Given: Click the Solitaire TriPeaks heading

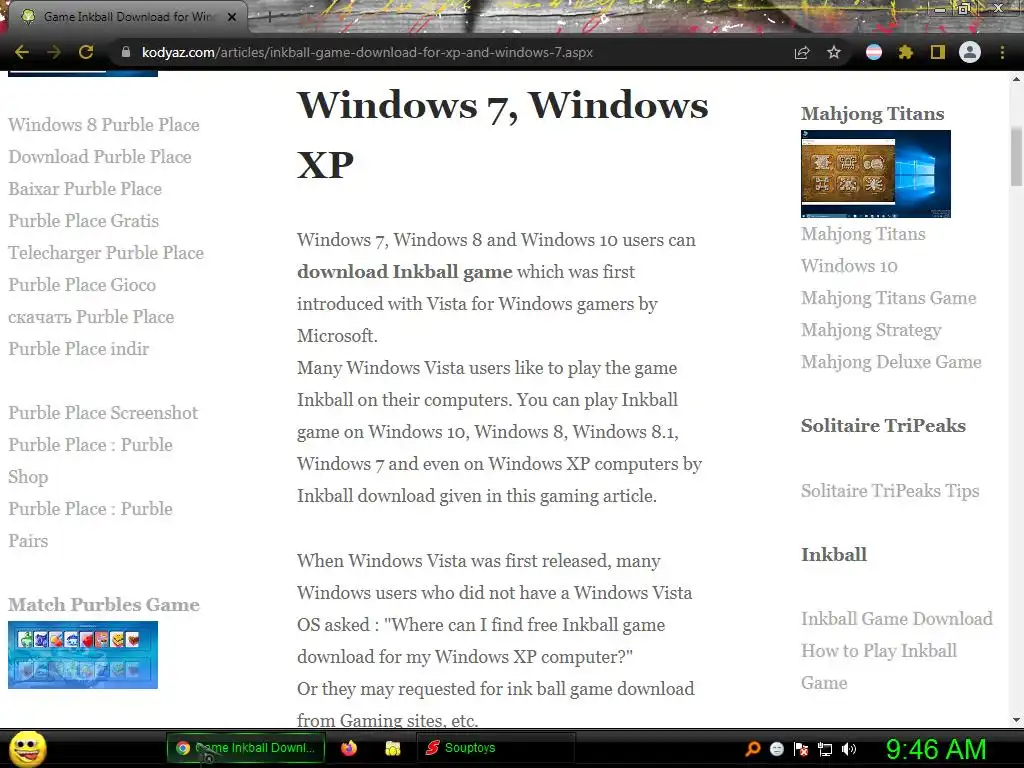Looking at the screenshot, I should 883,426.
